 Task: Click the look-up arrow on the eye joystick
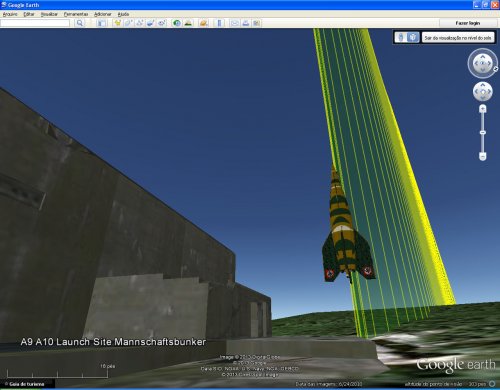482,56
